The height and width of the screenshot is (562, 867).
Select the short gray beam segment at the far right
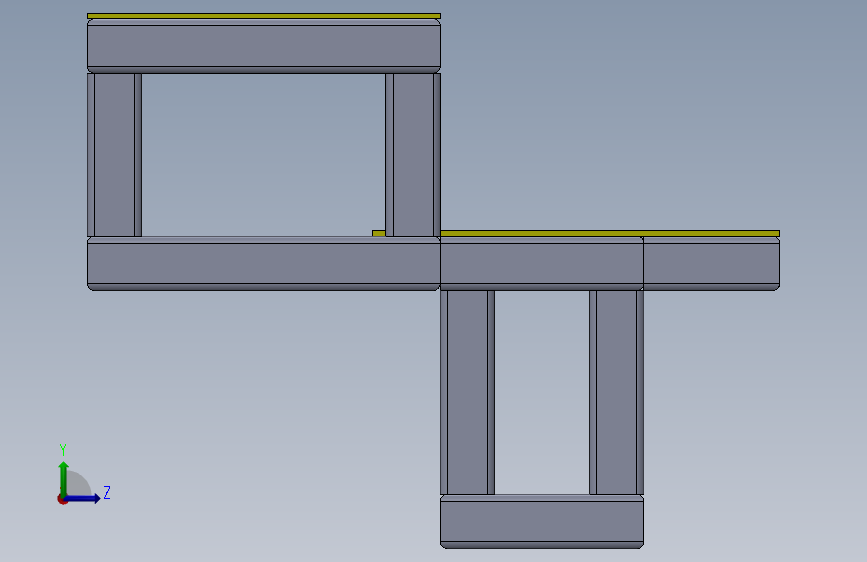(x=712, y=263)
